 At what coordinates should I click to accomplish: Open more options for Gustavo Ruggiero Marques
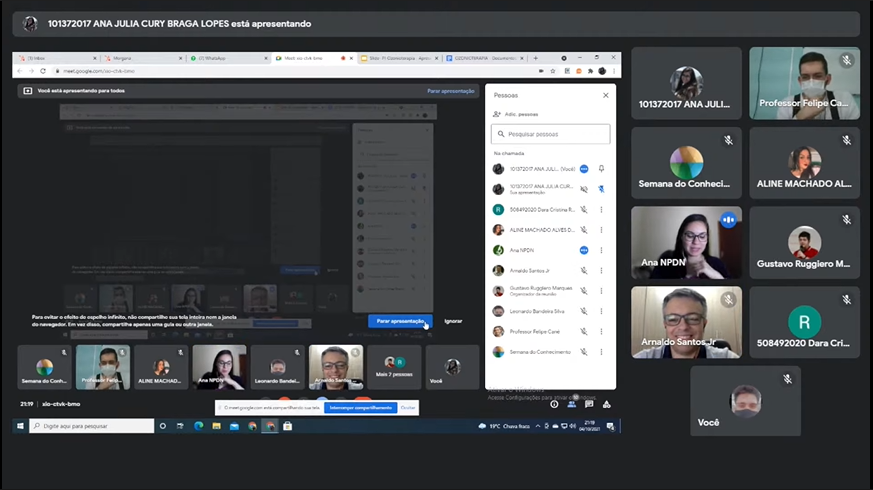click(601, 291)
